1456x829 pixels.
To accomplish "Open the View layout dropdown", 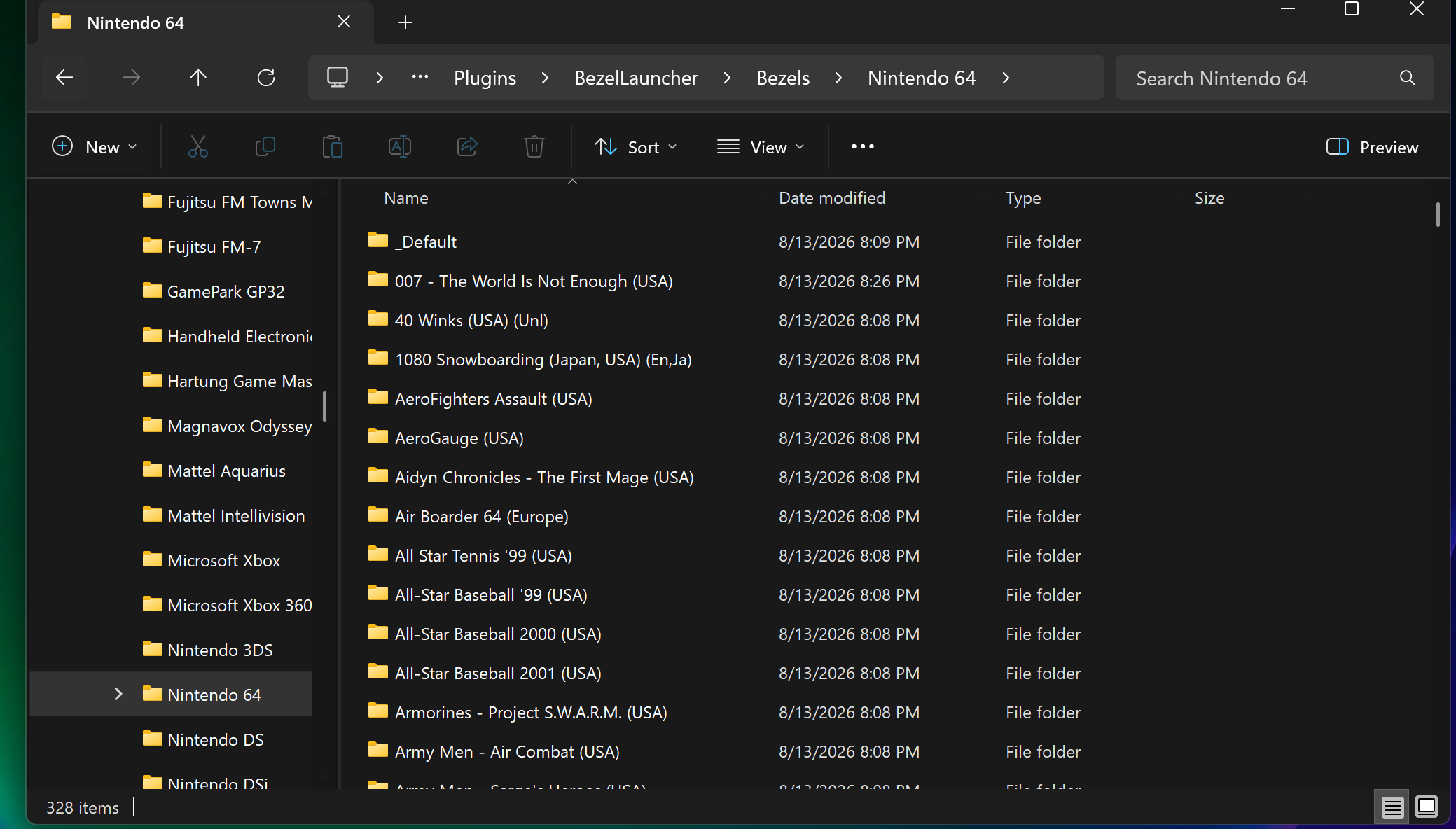I will (761, 147).
